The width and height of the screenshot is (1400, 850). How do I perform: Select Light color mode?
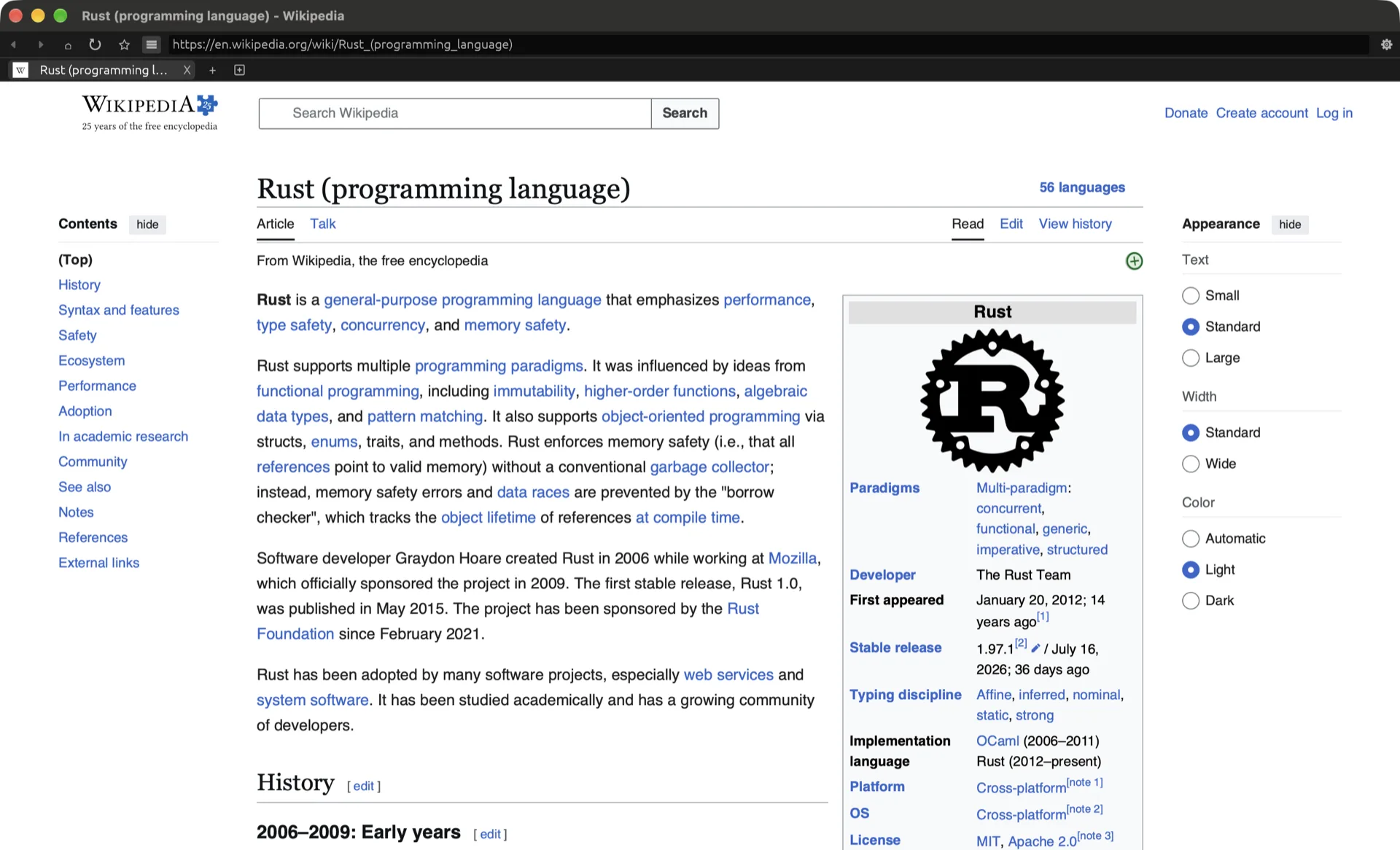pyautogui.click(x=1191, y=569)
